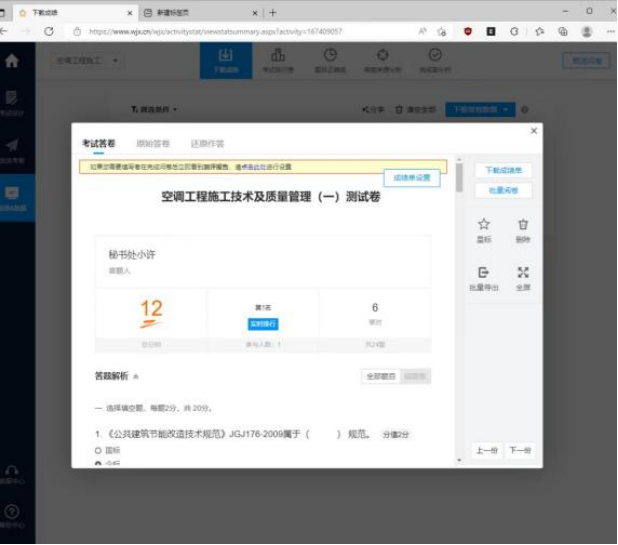This screenshot has height=545, width=618.
Task: Click the 下载成绩单 button
Action: coord(503,170)
